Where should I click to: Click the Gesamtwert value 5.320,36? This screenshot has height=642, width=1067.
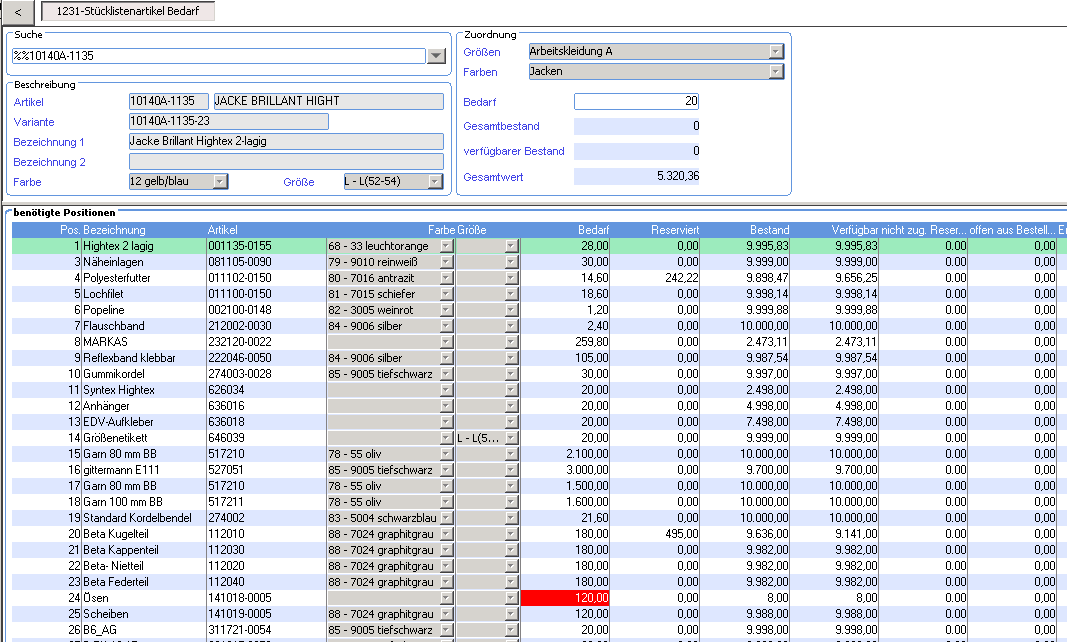coord(636,176)
